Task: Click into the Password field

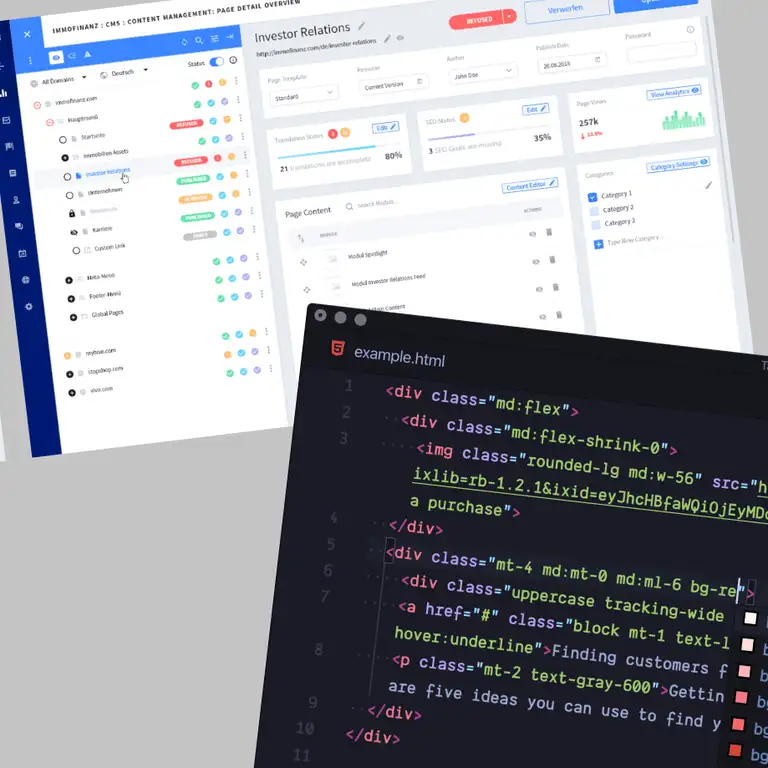Action: click(662, 51)
